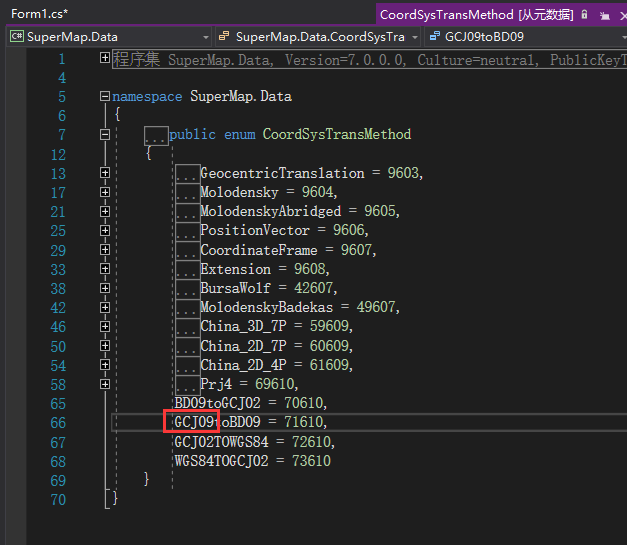The width and height of the screenshot is (627, 545).
Task: Expand collapsed comment for China_2D_4P
Action: tap(105, 365)
